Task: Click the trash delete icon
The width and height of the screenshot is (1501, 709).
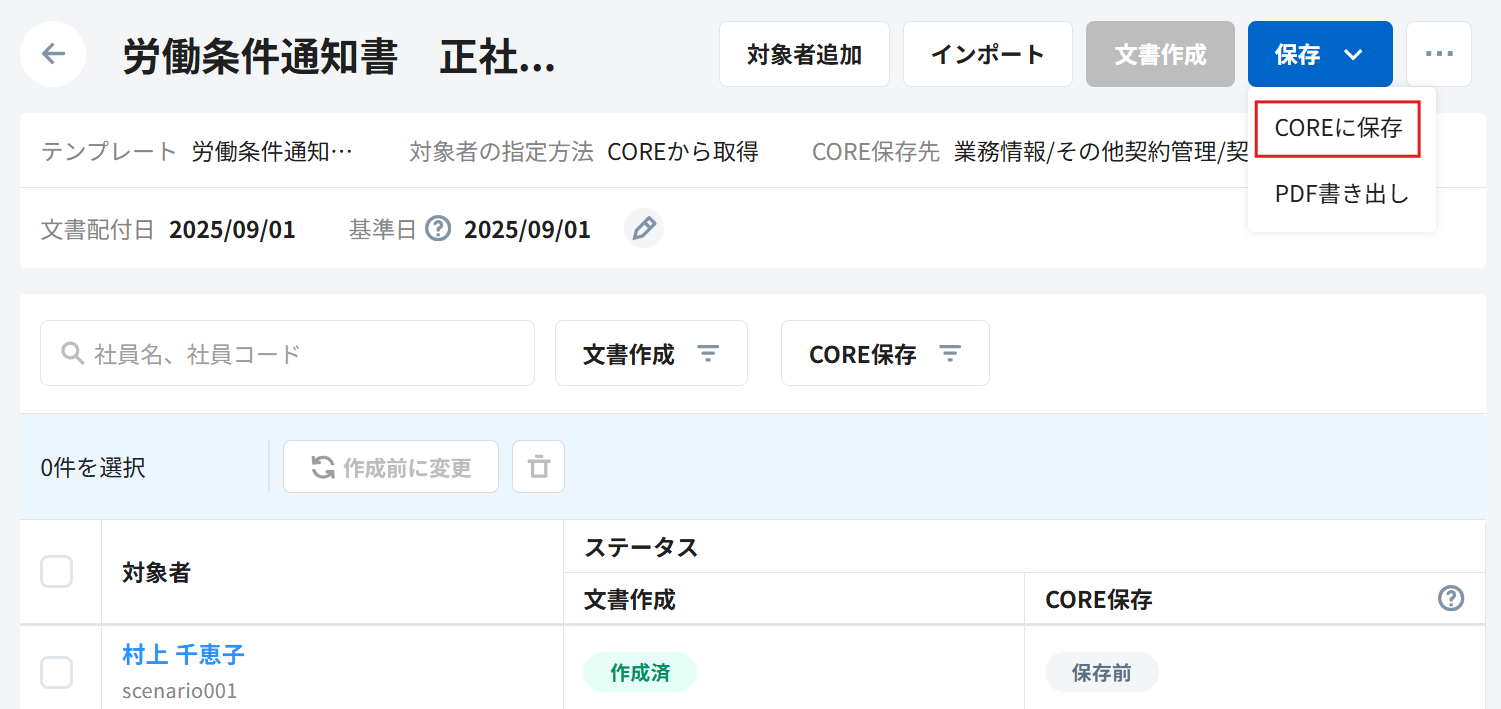Action: point(538,467)
